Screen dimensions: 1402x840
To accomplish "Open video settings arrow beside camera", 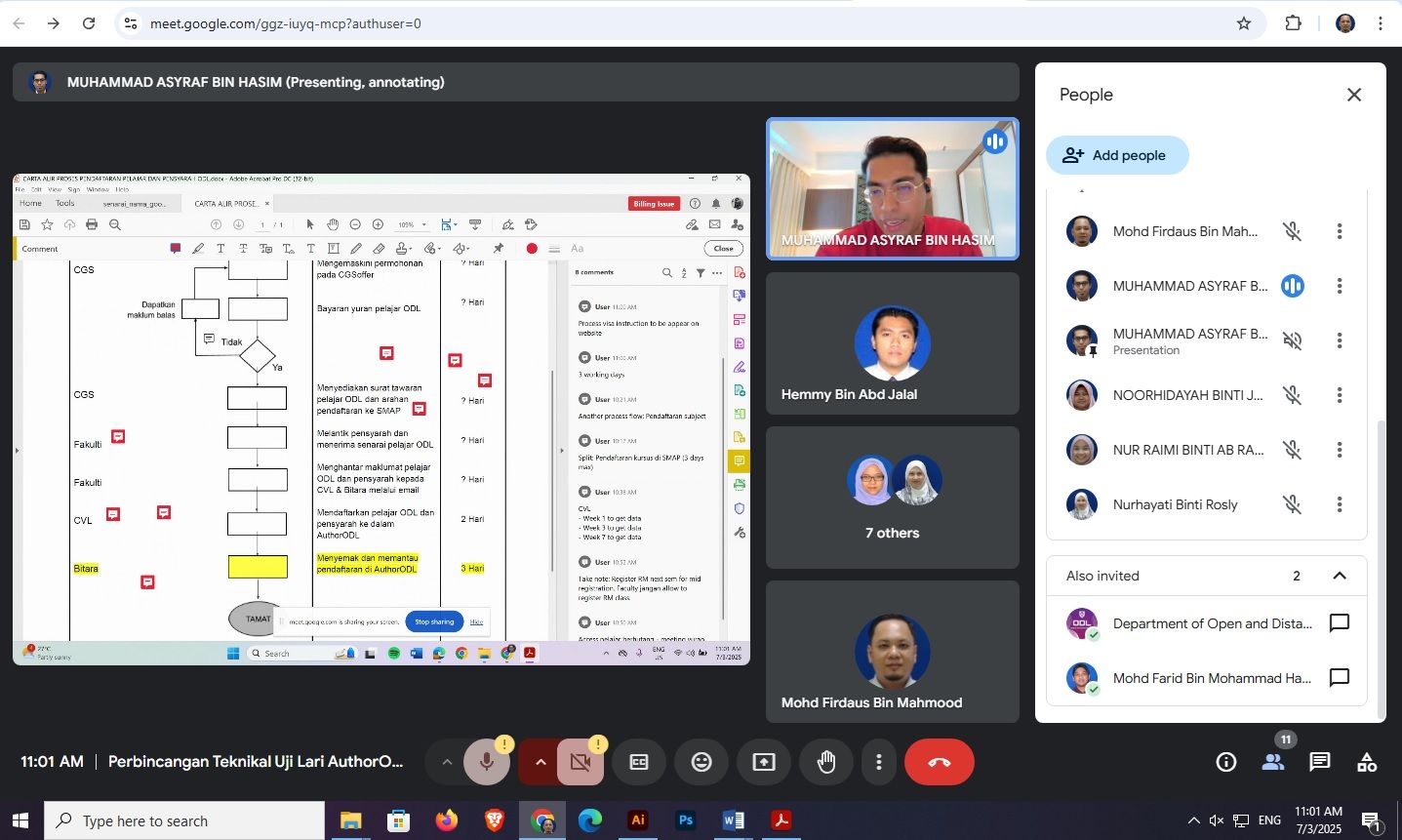I will pos(541,762).
